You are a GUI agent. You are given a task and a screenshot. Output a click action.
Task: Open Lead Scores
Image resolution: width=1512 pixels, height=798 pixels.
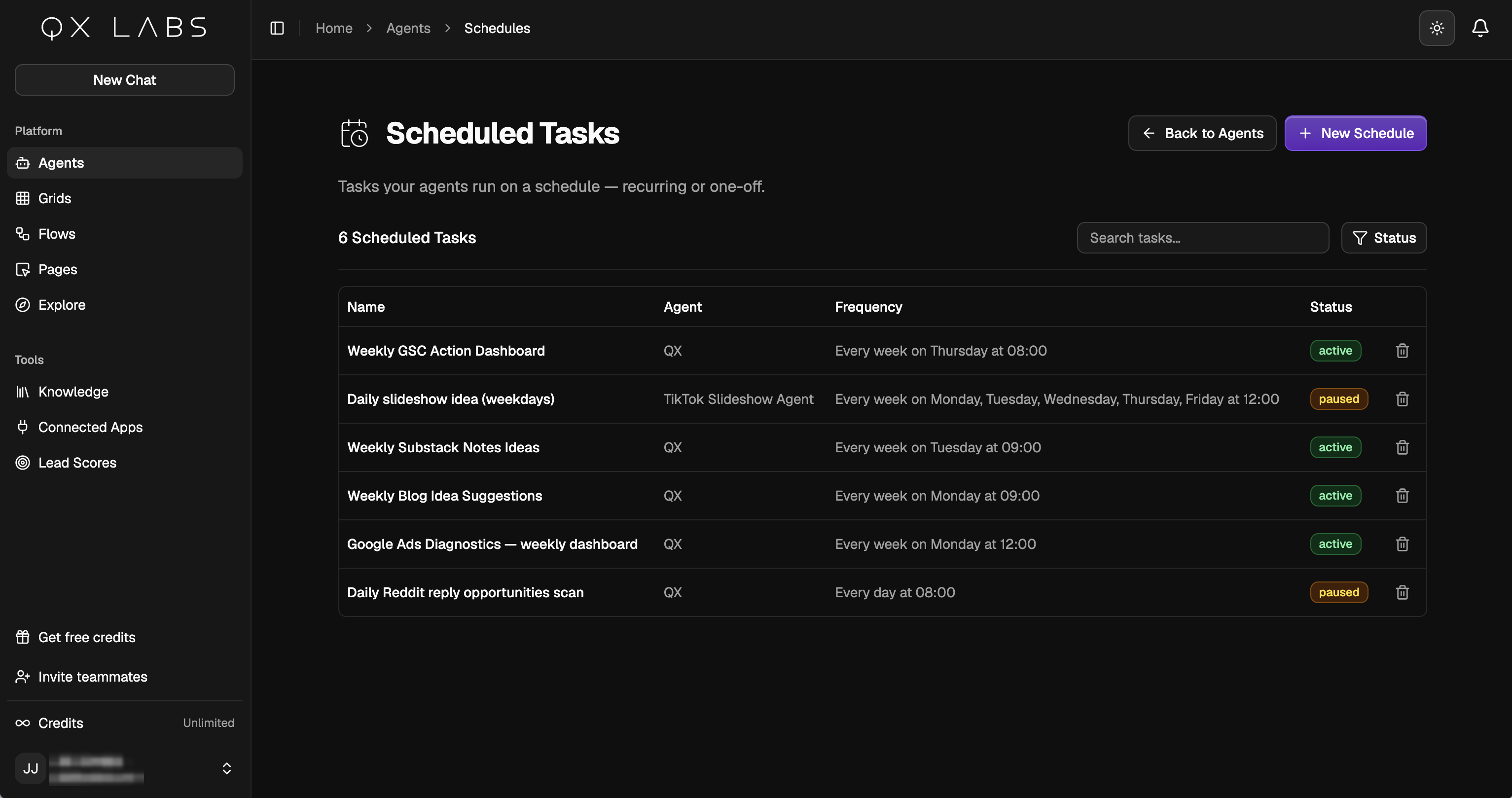tap(124, 463)
